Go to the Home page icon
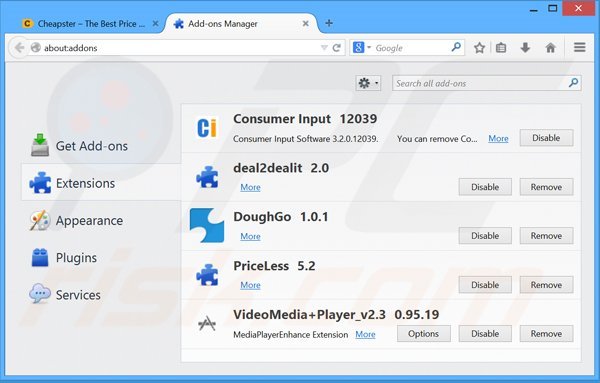This screenshot has width=600, height=383. click(550, 48)
